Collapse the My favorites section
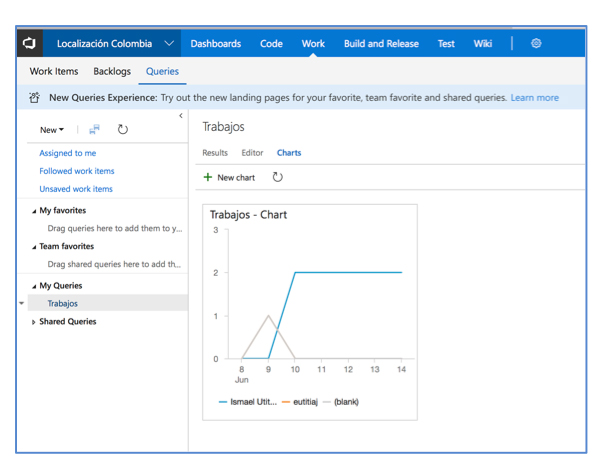Image resolution: width=602 pixels, height=474 pixels. click(x=34, y=211)
